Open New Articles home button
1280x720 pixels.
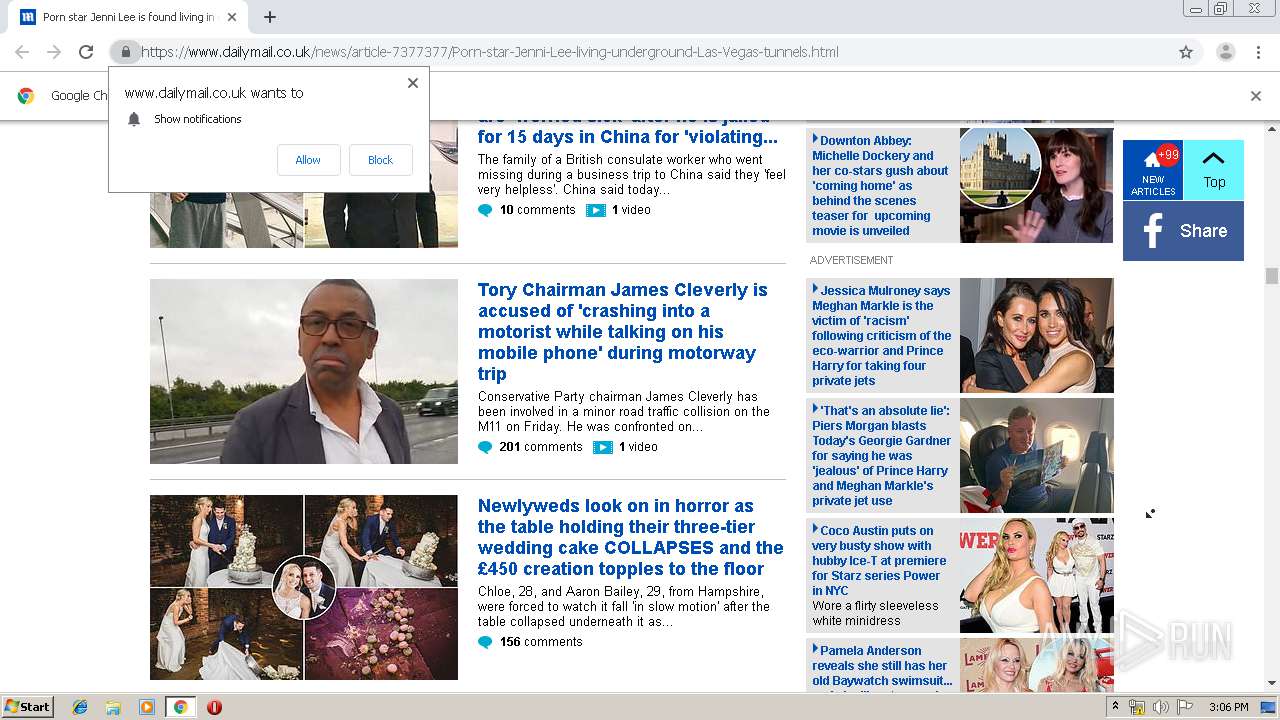coord(1153,170)
